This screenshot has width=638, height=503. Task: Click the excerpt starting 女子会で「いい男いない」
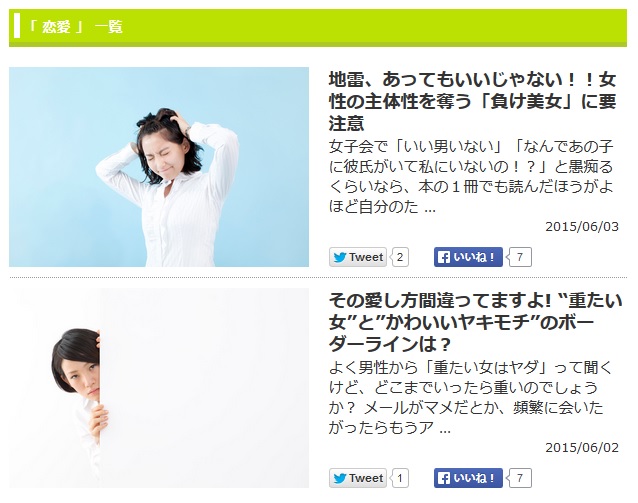[x=471, y=177]
